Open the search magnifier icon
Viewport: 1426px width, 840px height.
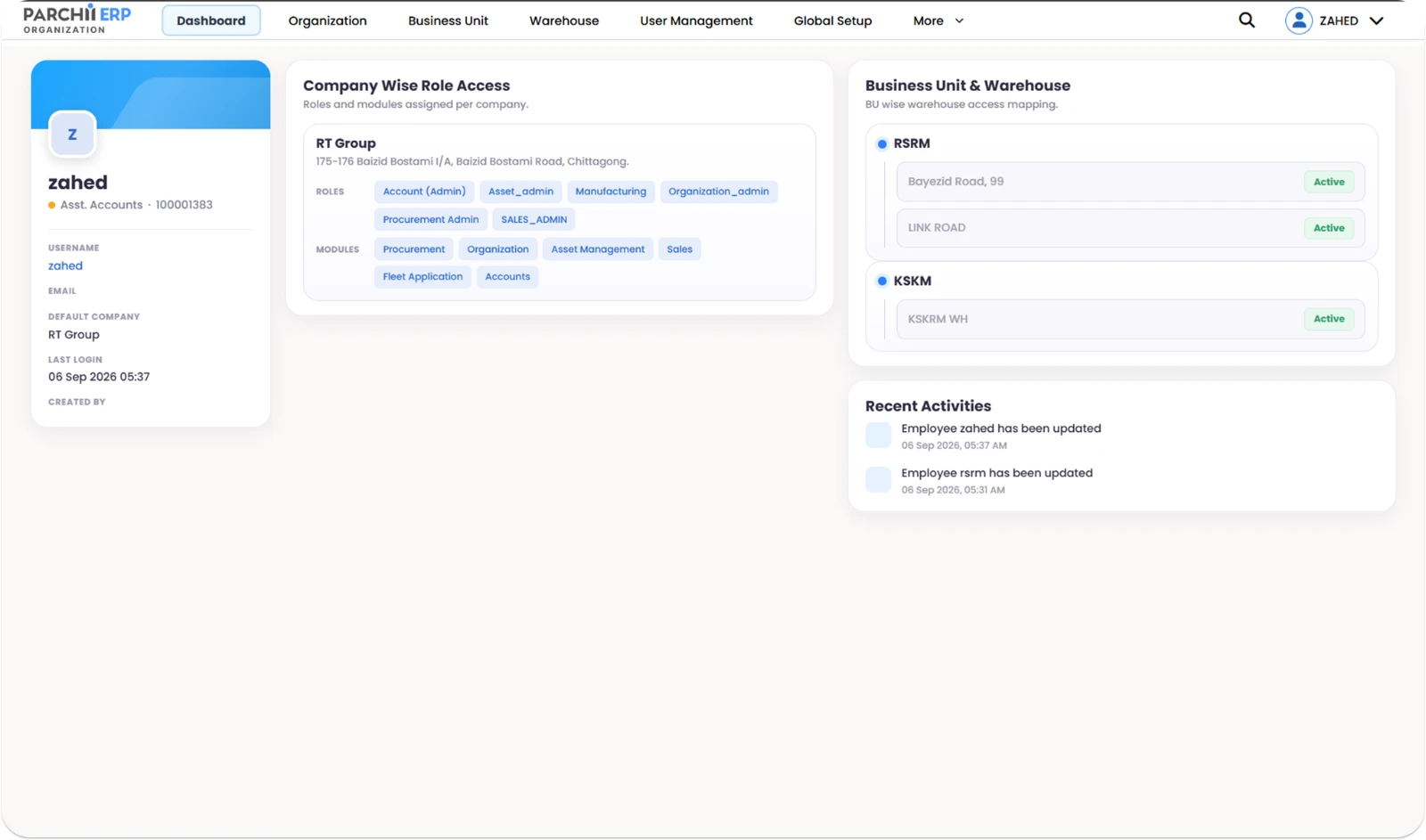(x=1246, y=20)
